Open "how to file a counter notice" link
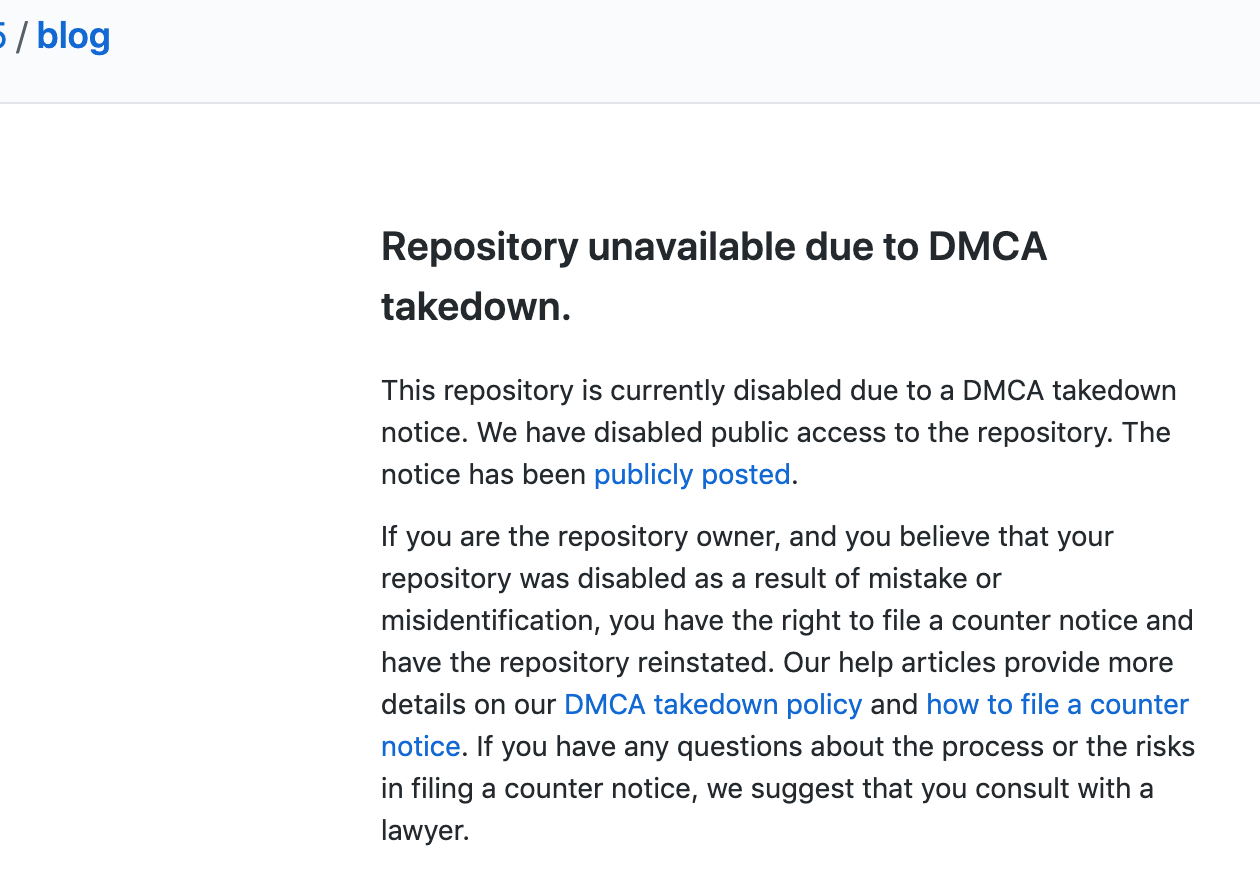This screenshot has width=1260, height=884. coord(1056,704)
